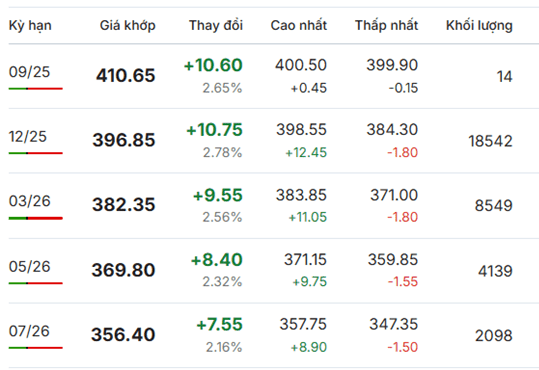
Task: Click the highest price 371.15
Action: tap(306, 260)
